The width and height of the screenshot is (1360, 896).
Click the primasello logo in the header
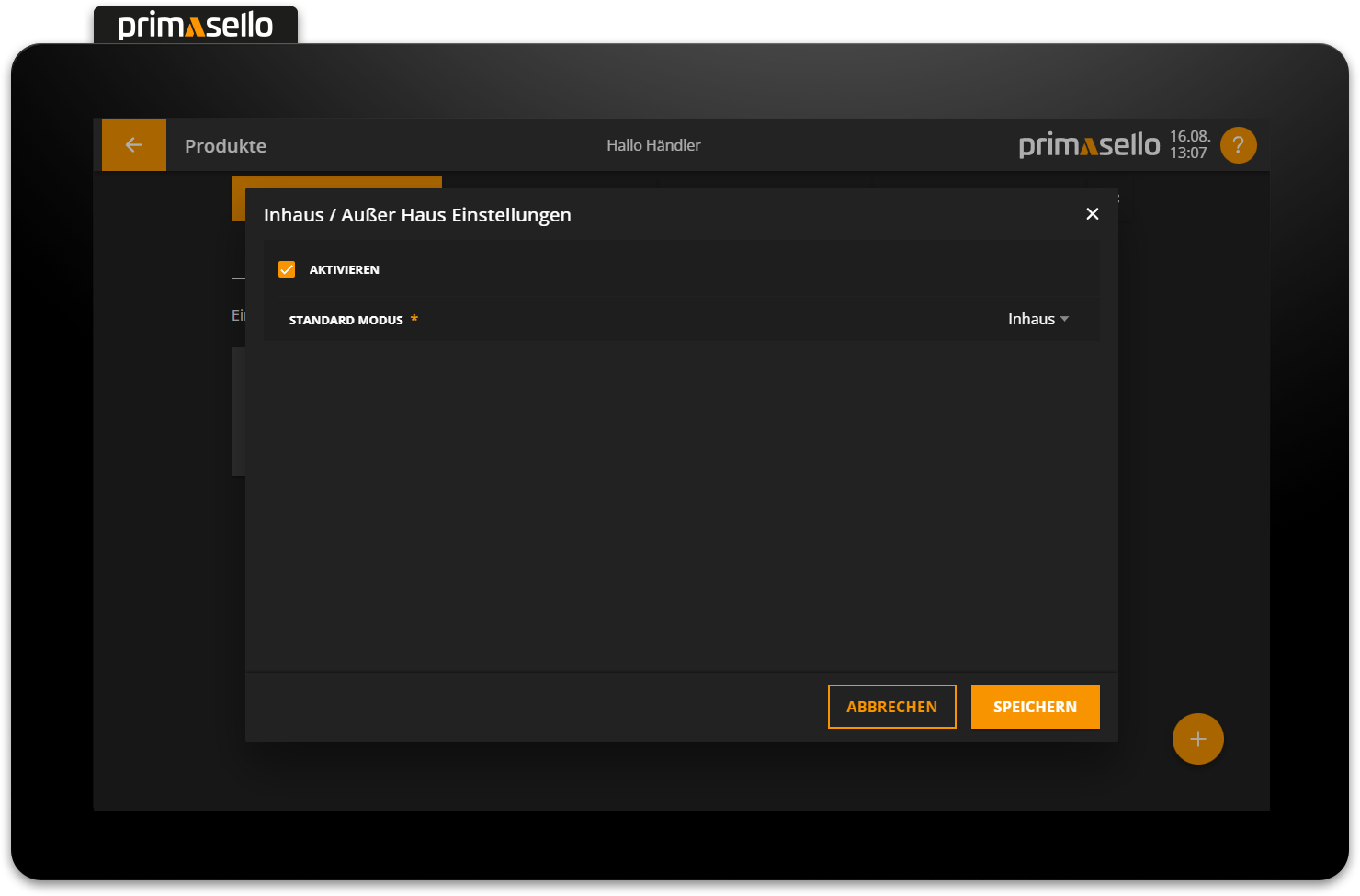click(x=1089, y=144)
